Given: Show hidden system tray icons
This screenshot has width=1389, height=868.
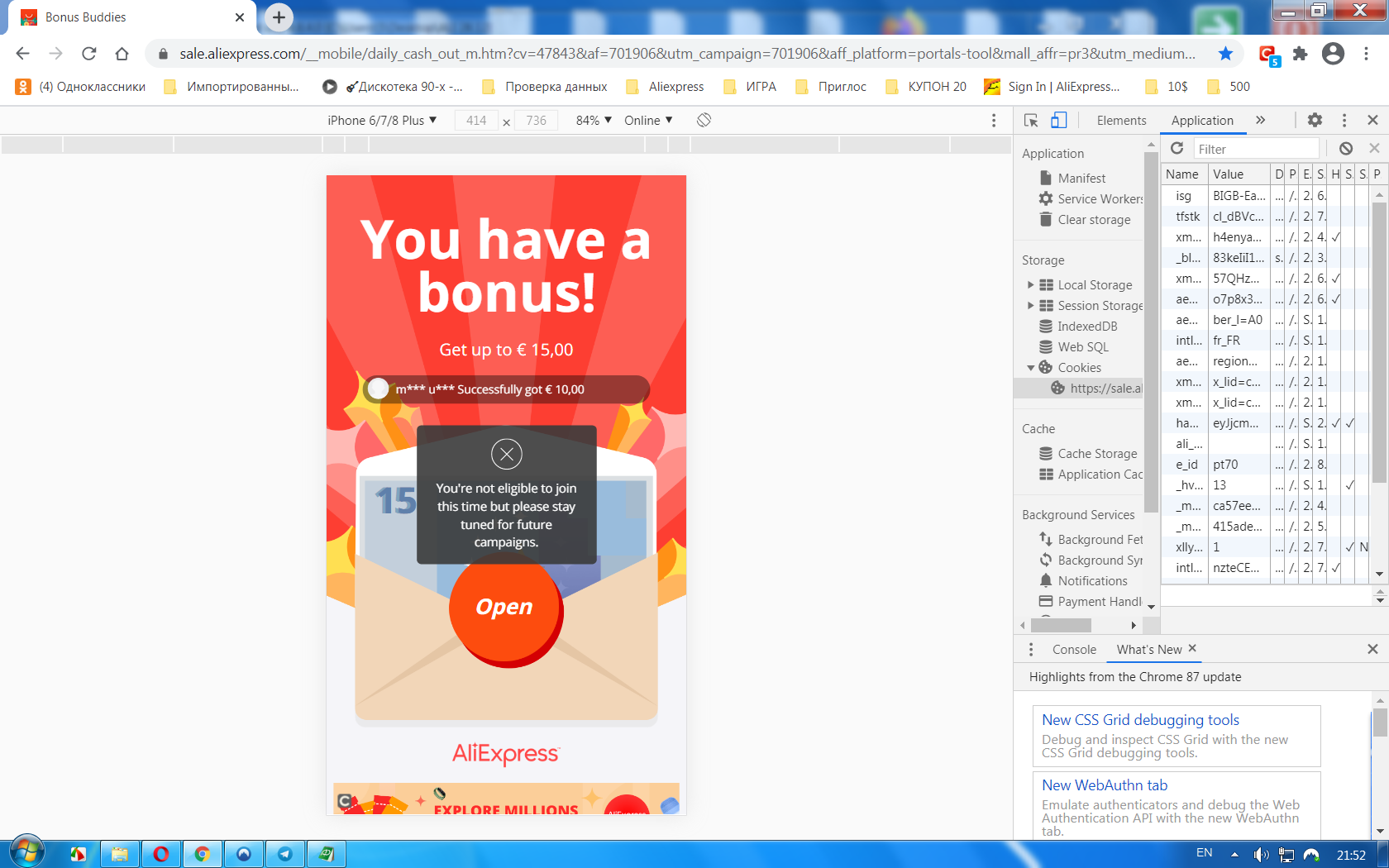Looking at the screenshot, I should point(1234,855).
